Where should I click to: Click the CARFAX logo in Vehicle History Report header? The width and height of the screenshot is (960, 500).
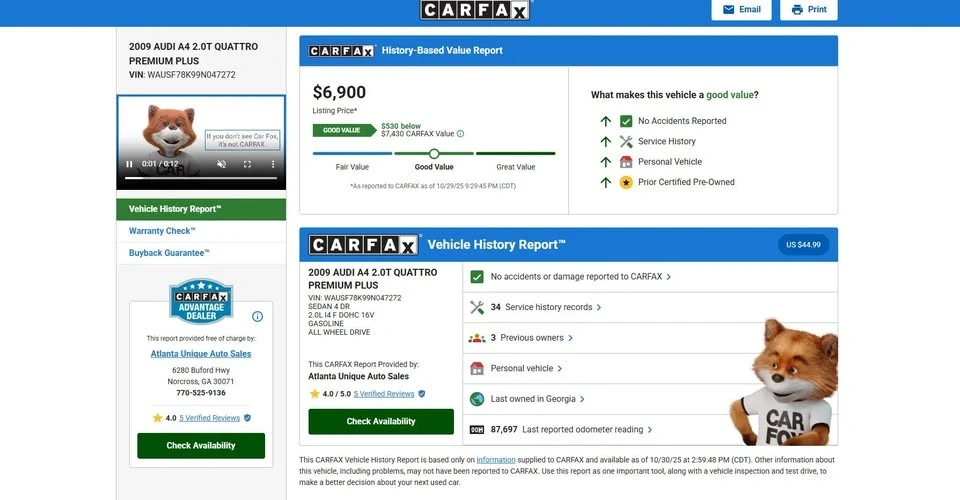pyautogui.click(x=364, y=245)
